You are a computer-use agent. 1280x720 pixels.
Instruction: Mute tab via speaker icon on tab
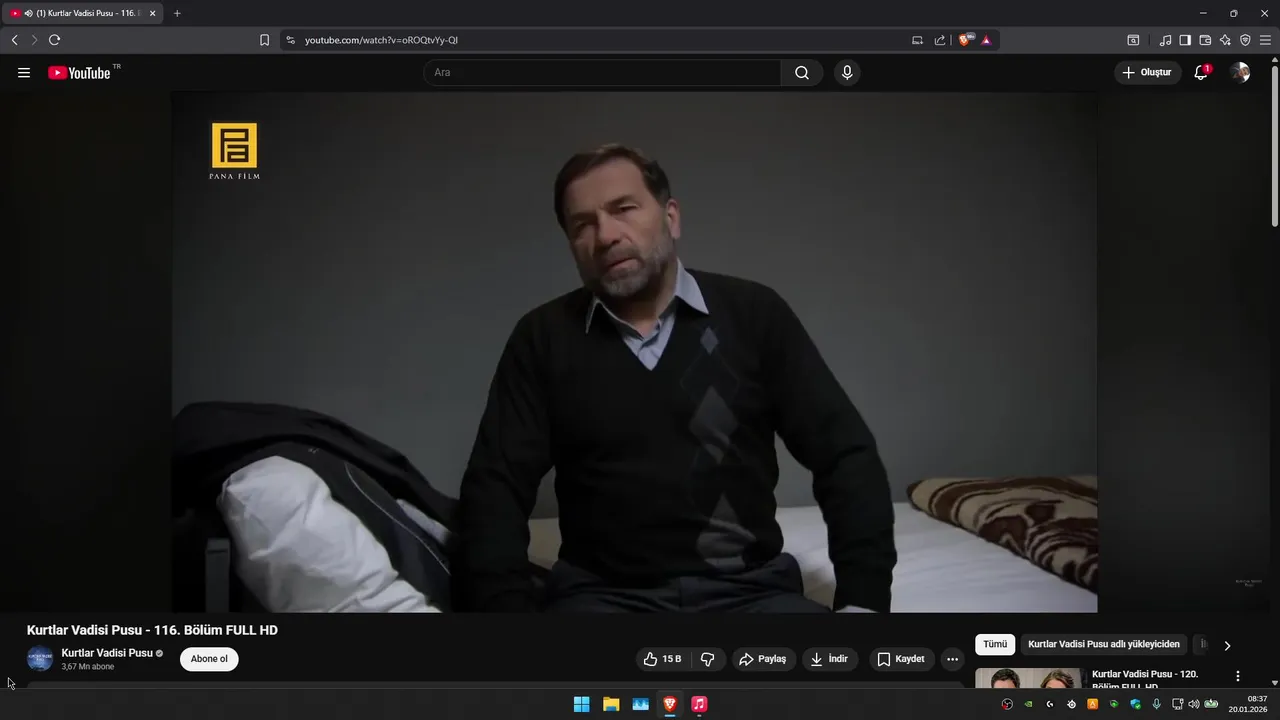click(27, 13)
